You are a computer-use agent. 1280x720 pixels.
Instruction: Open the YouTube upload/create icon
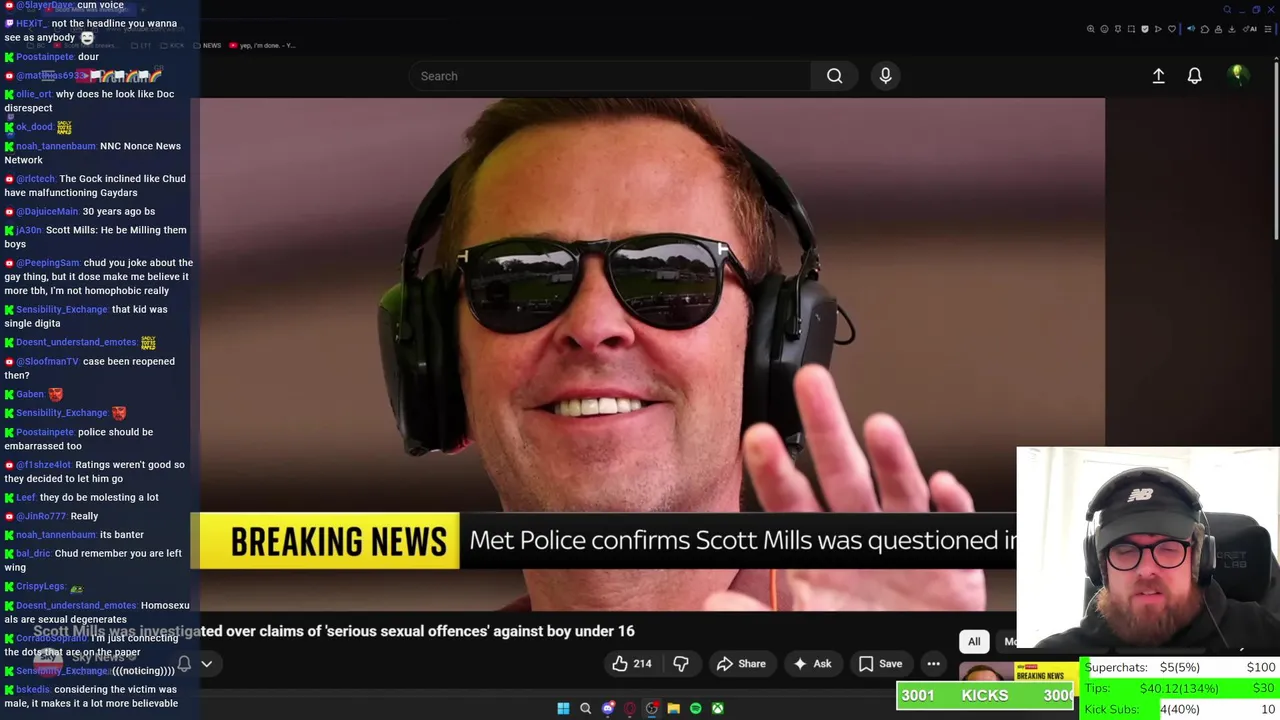[x=1158, y=76]
